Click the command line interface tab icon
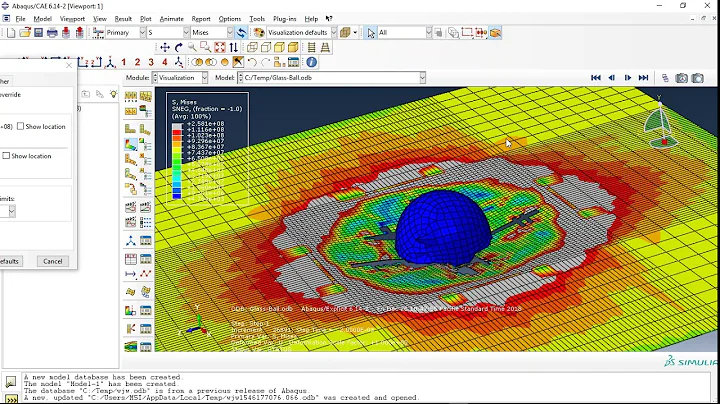Viewport: 720px width, 404px height. pyautogui.click(x=11, y=399)
